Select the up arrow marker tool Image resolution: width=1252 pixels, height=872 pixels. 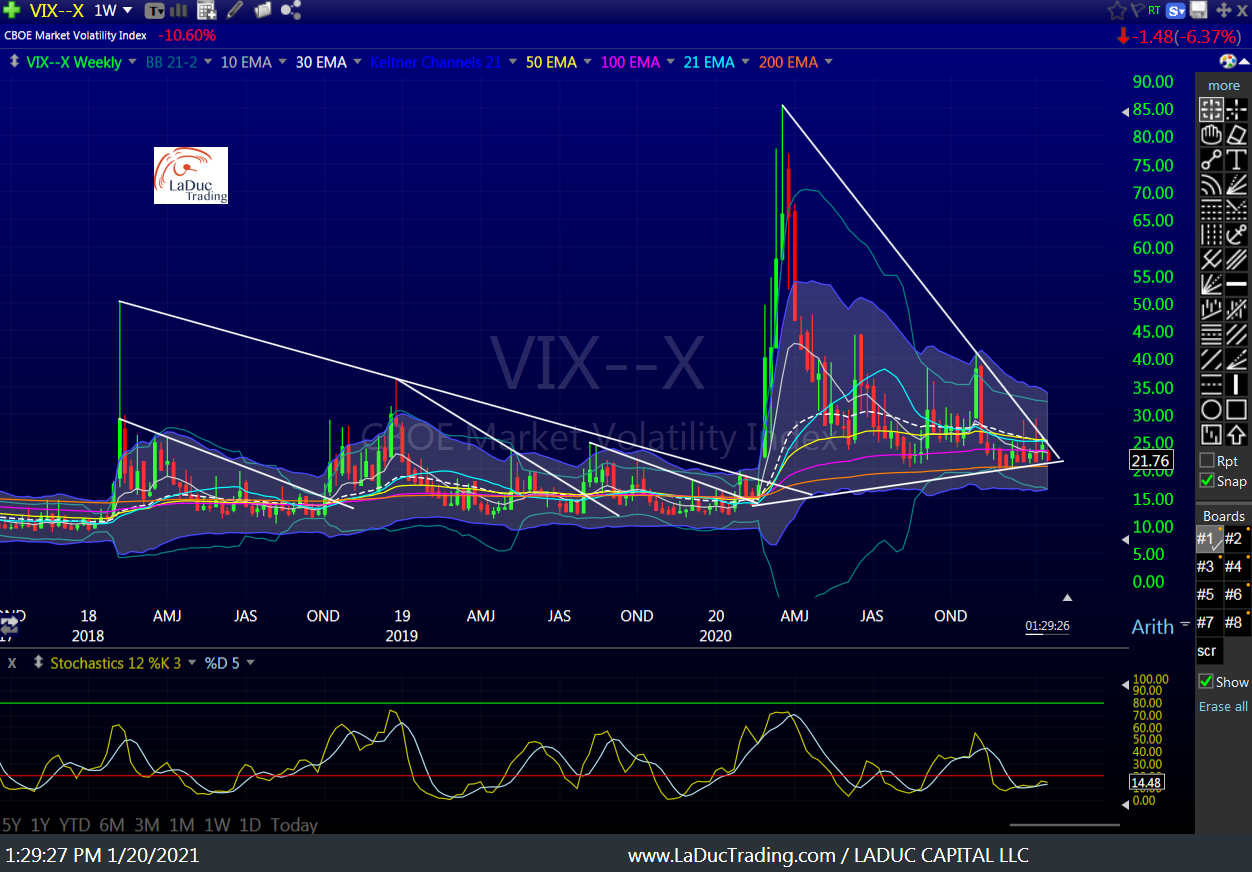[x=1236, y=435]
